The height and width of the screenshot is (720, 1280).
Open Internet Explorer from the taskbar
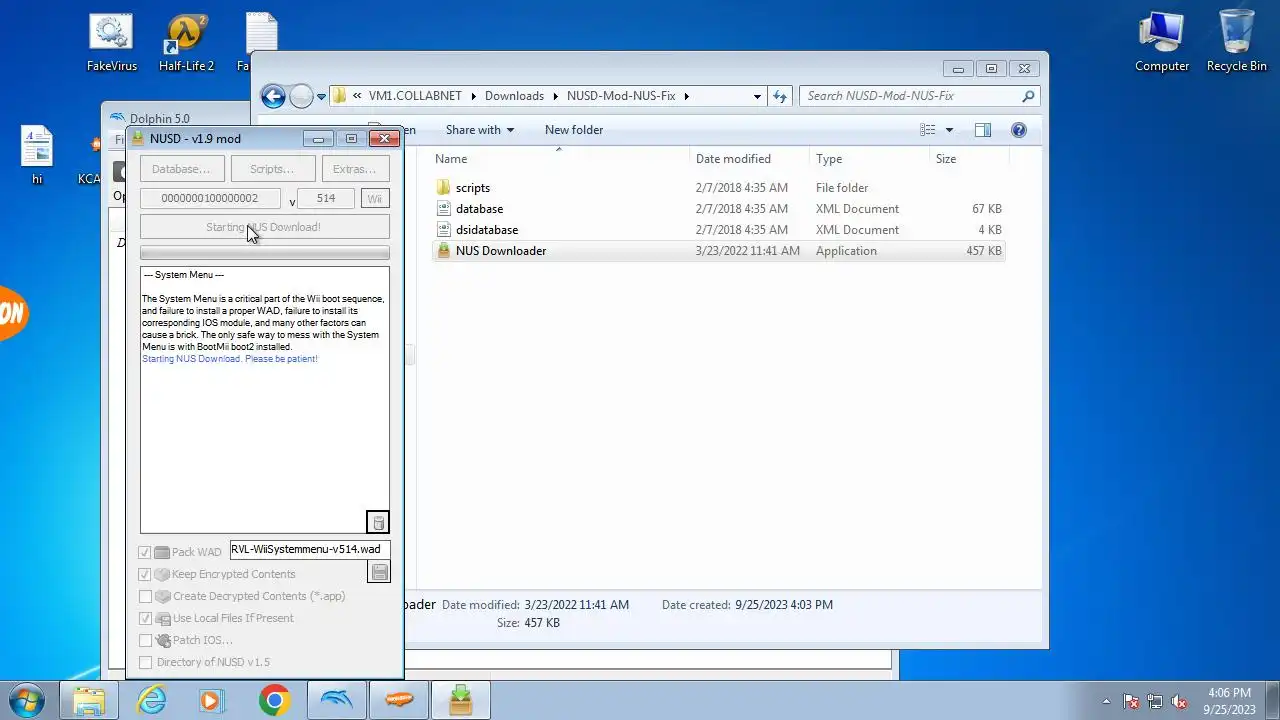pyautogui.click(x=151, y=700)
